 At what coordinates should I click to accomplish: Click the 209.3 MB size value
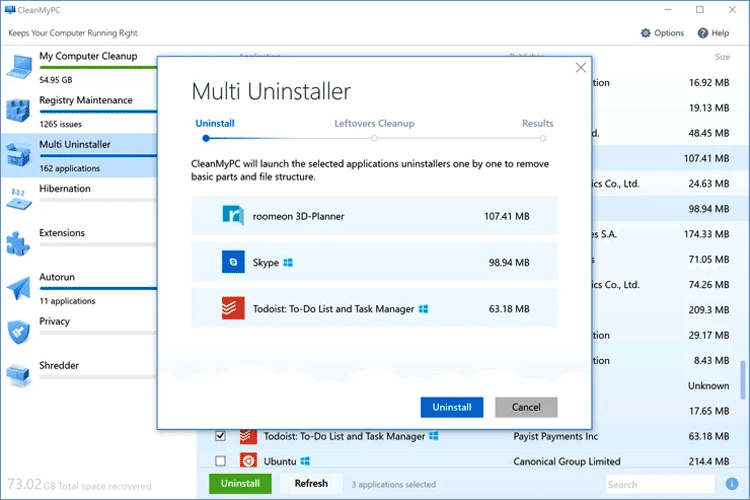(x=709, y=310)
